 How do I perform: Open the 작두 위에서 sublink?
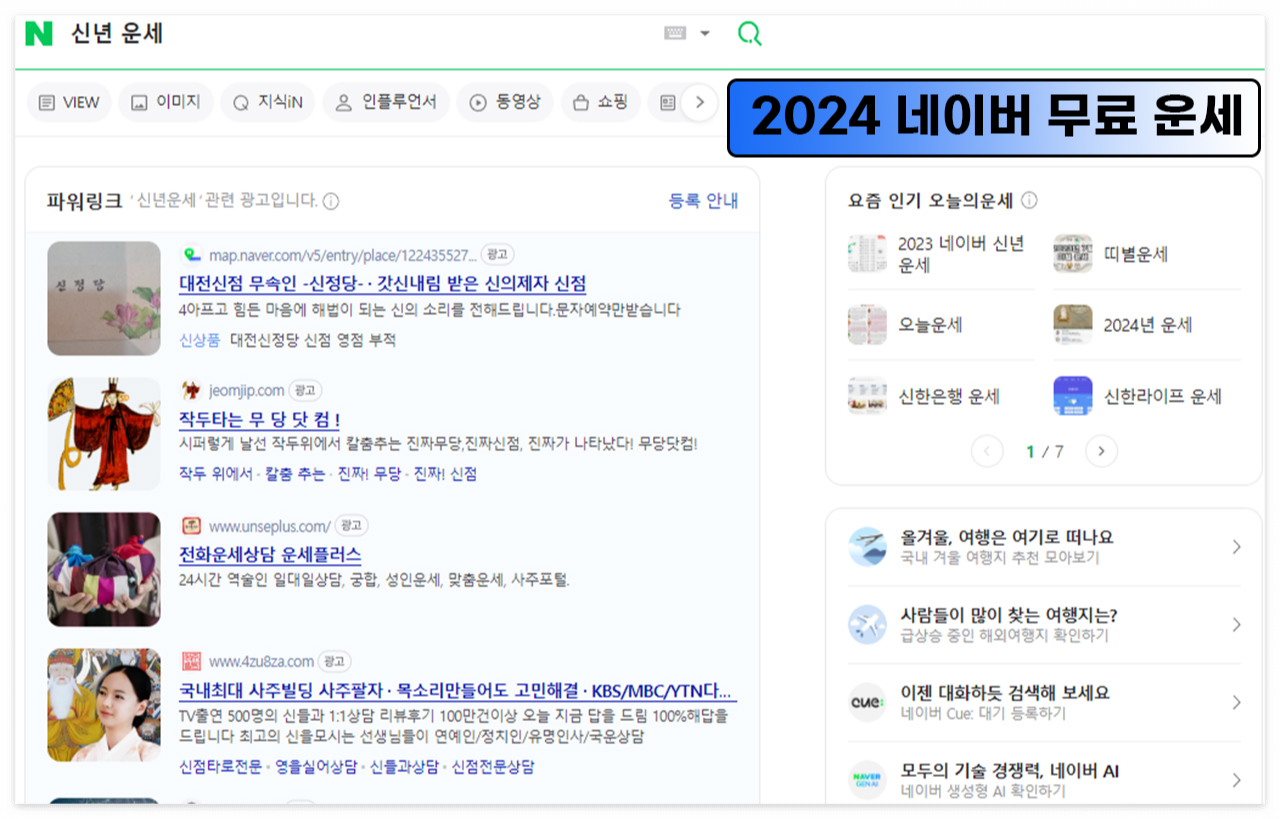(216, 474)
